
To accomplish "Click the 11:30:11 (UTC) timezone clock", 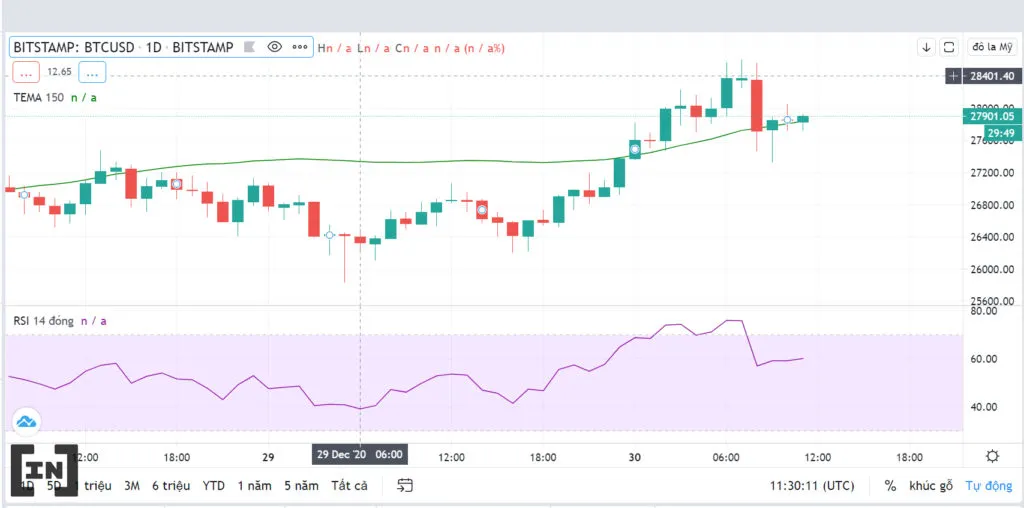I will coord(811,485).
